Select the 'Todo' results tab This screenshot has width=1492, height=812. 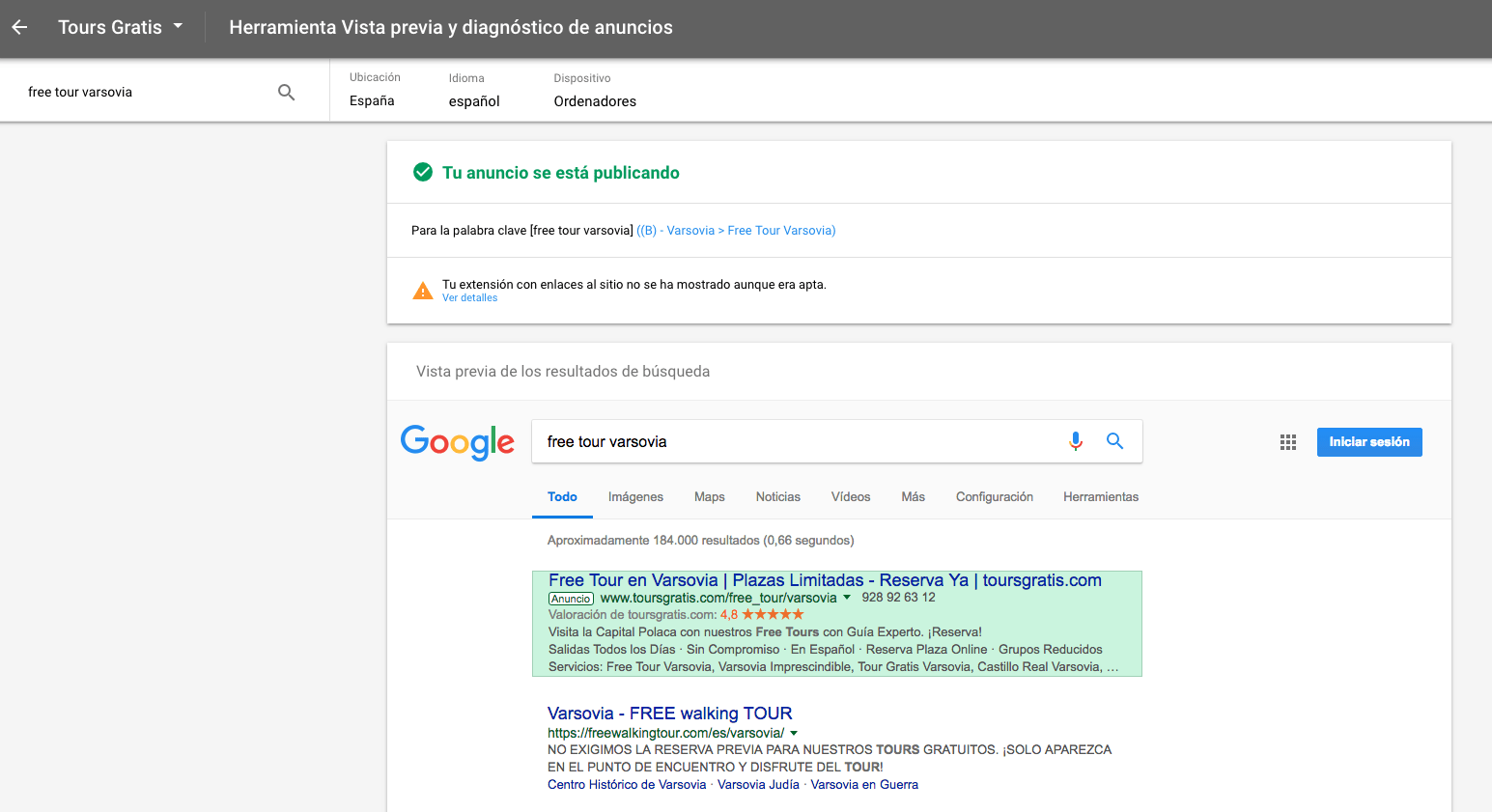coord(562,497)
